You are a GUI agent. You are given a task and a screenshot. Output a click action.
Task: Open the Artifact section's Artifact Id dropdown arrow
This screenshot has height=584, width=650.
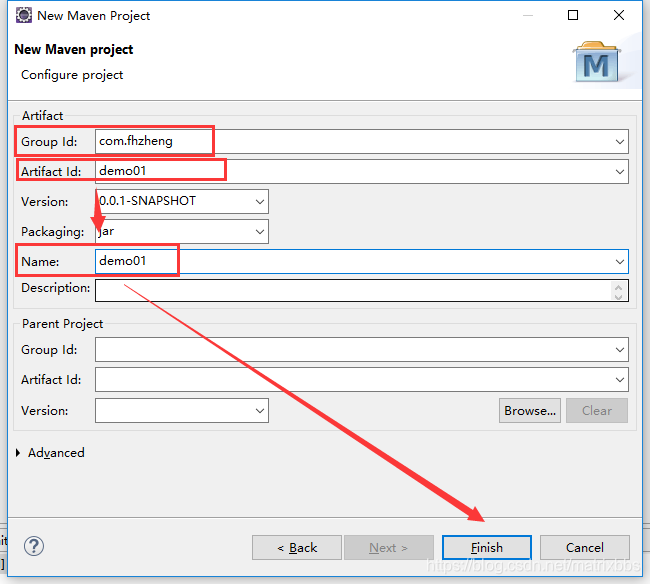click(x=619, y=172)
